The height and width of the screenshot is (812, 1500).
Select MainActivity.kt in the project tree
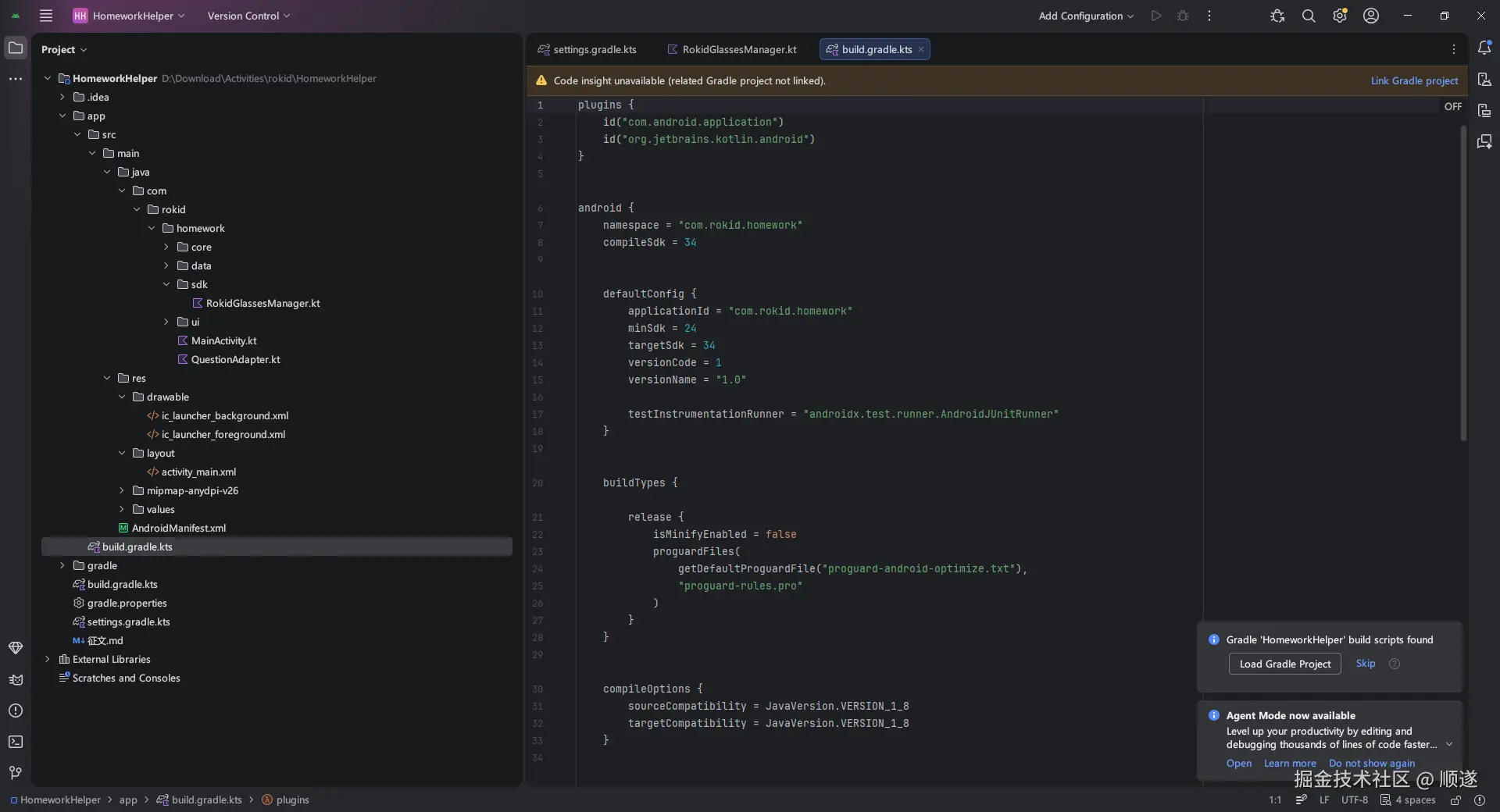pyautogui.click(x=223, y=341)
